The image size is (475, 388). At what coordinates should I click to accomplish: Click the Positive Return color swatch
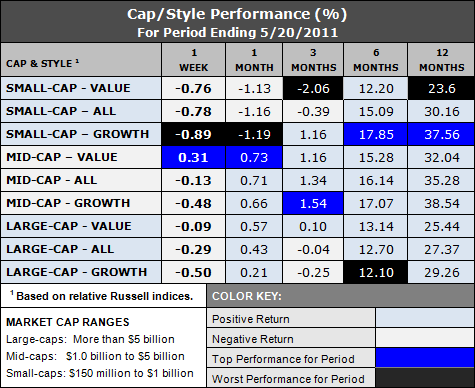pos(425,318)
